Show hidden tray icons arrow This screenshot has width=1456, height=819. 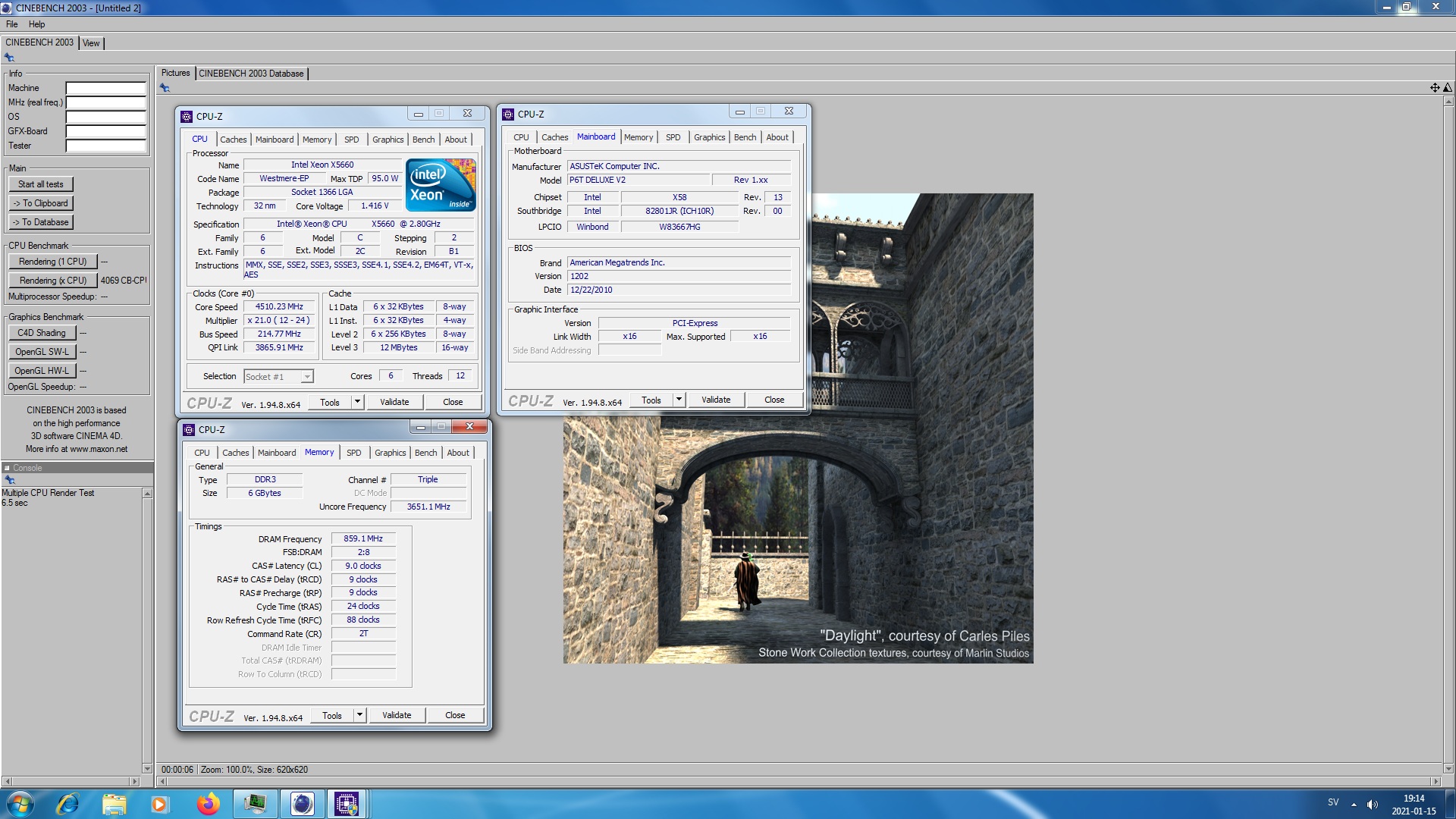click(x=1354, y=805)
